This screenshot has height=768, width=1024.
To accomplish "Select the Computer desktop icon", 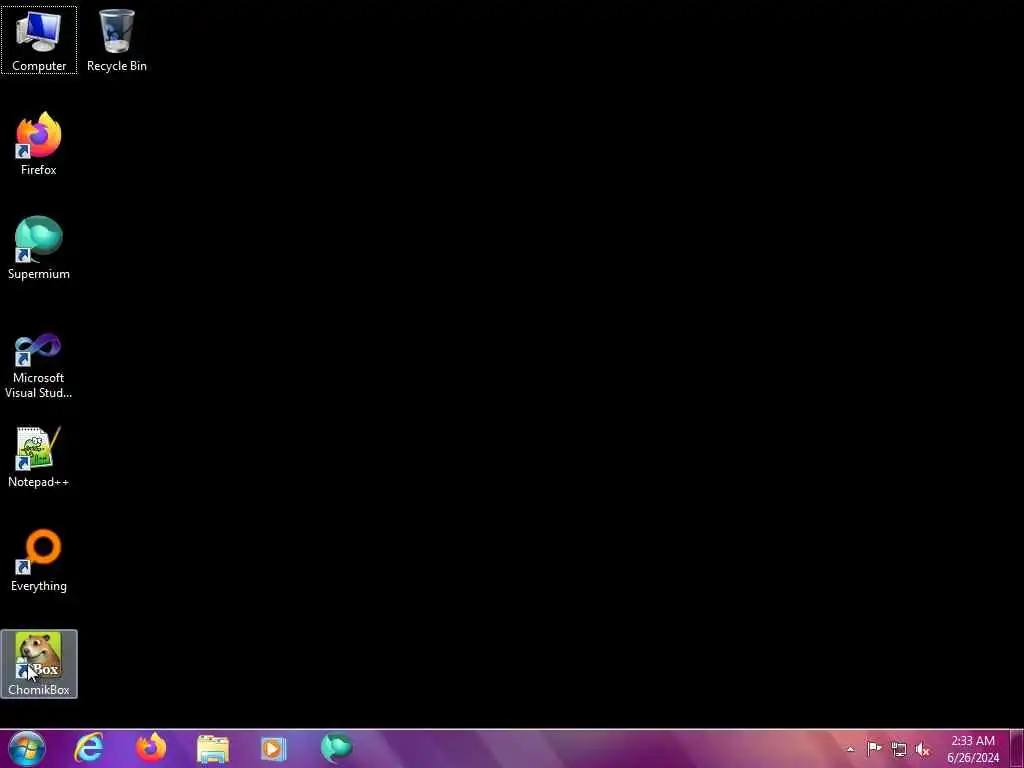I will pyautogui.click(x=39, y=40).
